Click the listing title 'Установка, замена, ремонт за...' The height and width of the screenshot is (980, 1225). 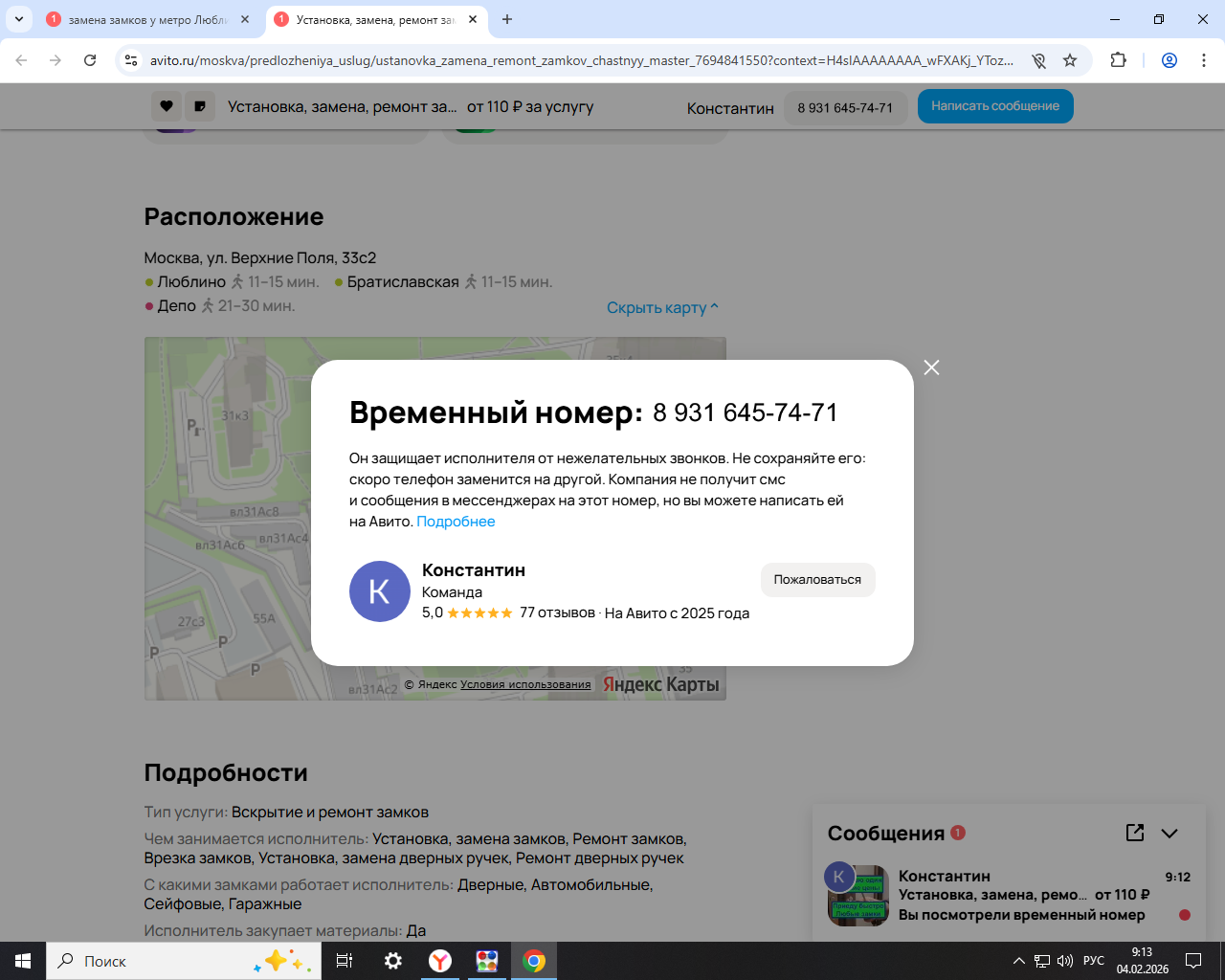343,107
